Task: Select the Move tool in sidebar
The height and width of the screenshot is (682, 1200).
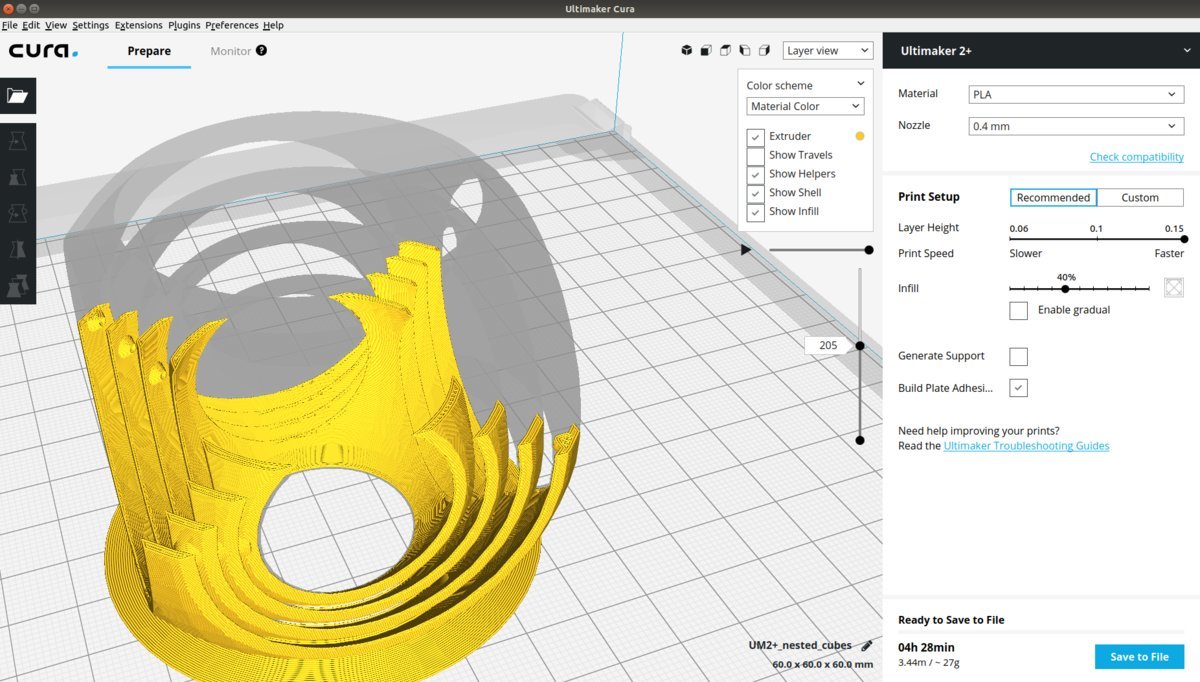Action: tap(18, 141)
